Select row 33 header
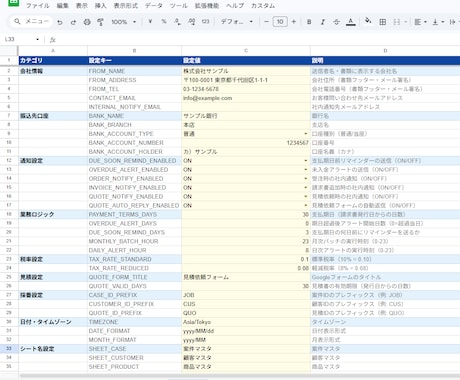Viewport: 460px width, 380px height. pos(9,349)
